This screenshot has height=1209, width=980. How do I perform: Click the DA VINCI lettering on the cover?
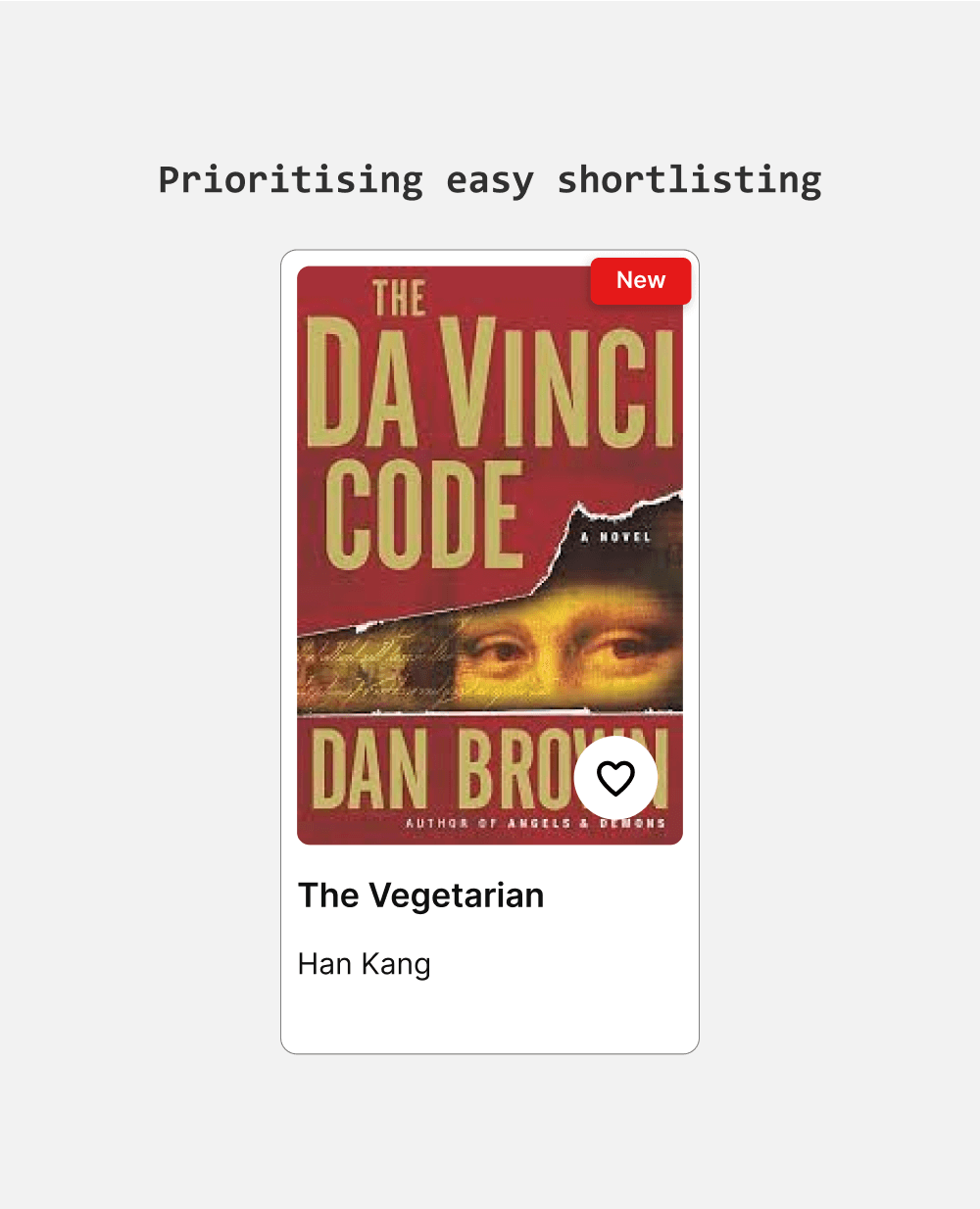point(490,382)
